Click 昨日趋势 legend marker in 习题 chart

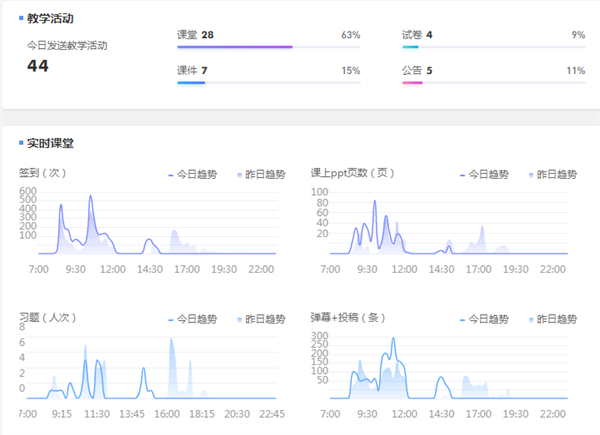tap(240, 319)
